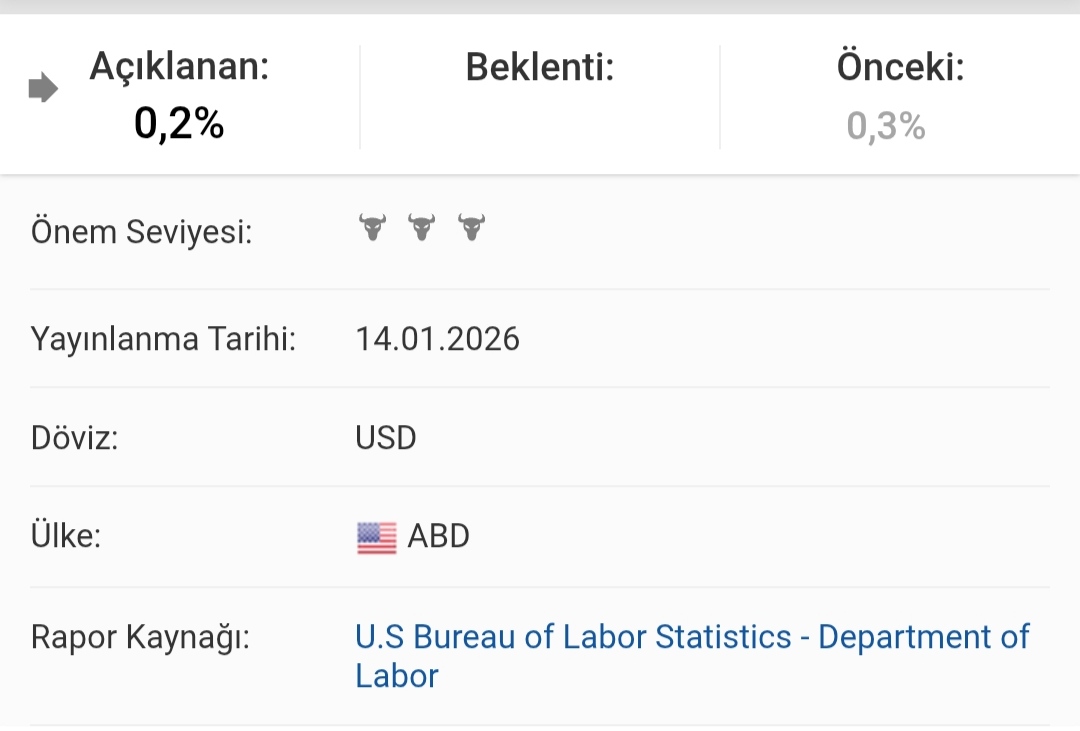Select the previous value 0,3%
Image resolution: width=1080 pixels, height=731 pixels.
886,126
